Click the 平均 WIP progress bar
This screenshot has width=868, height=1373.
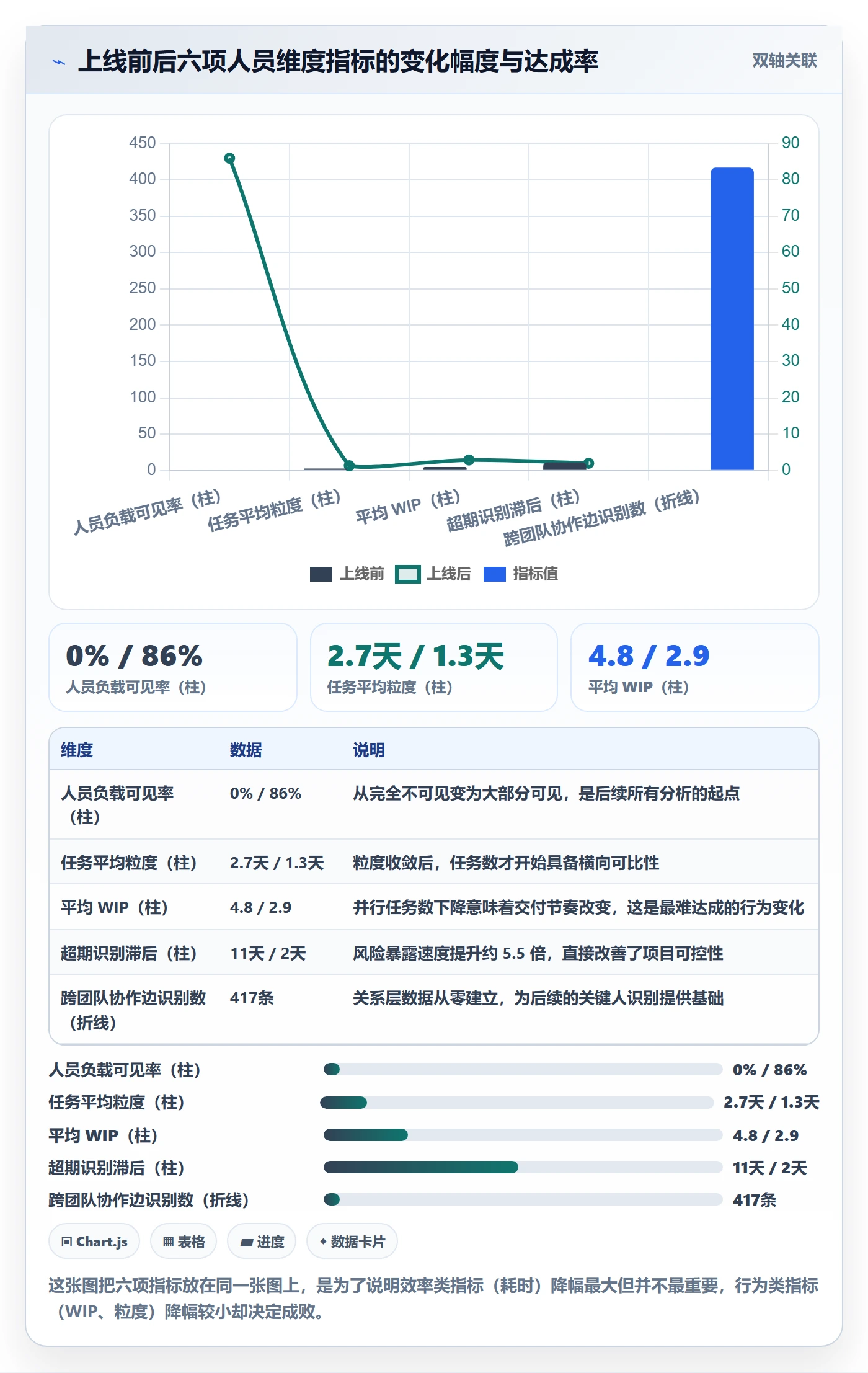(523, 1135)
